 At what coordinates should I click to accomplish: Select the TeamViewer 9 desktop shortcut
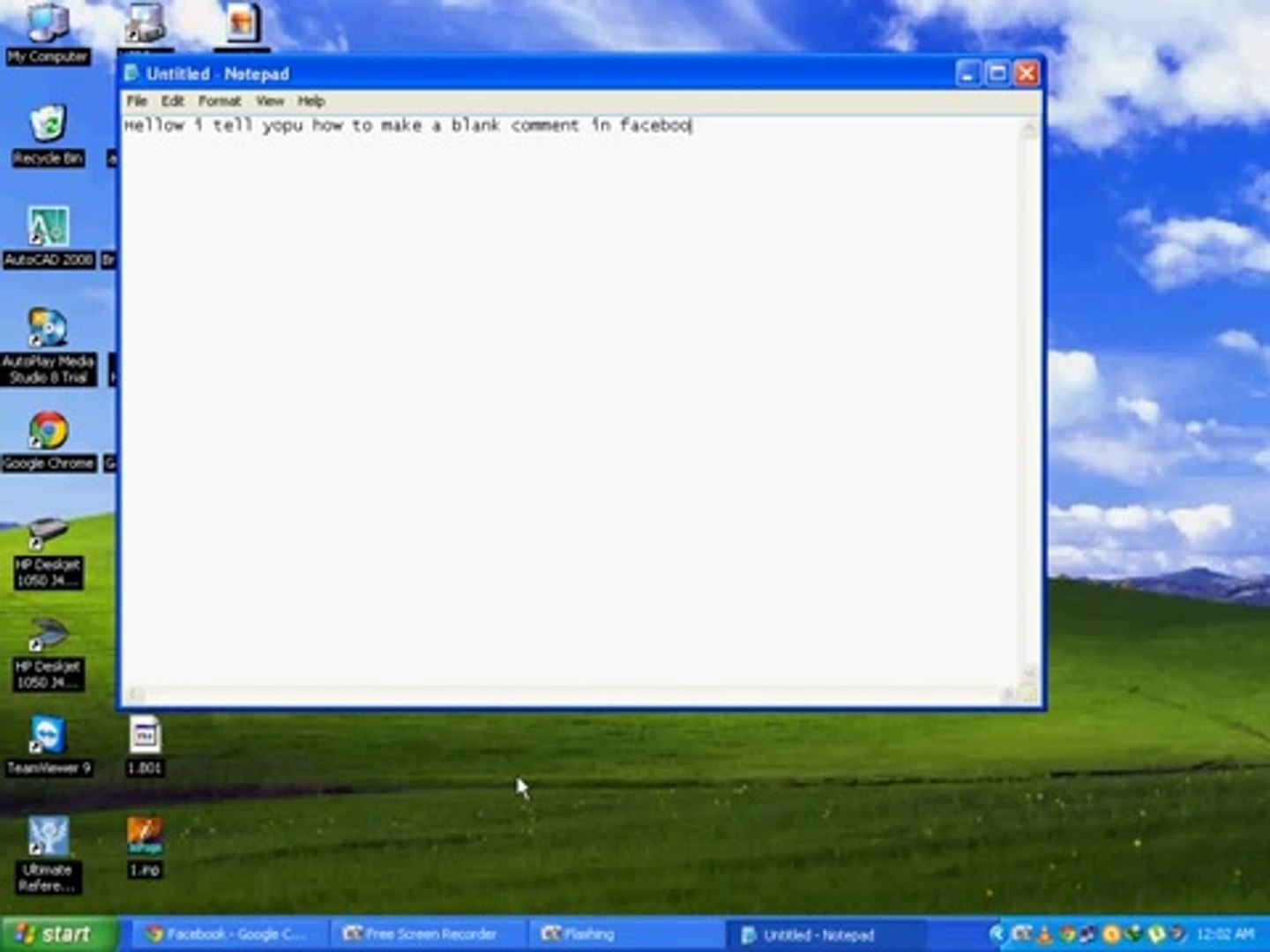point(49,746)
